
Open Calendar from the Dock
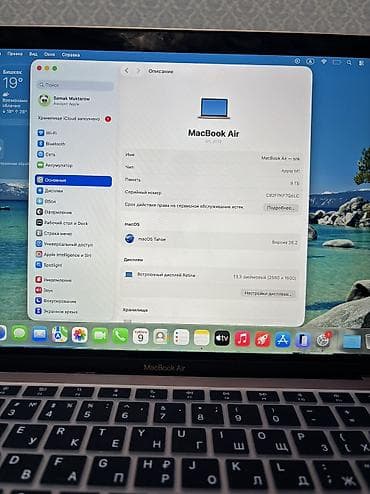pos(140,337)
